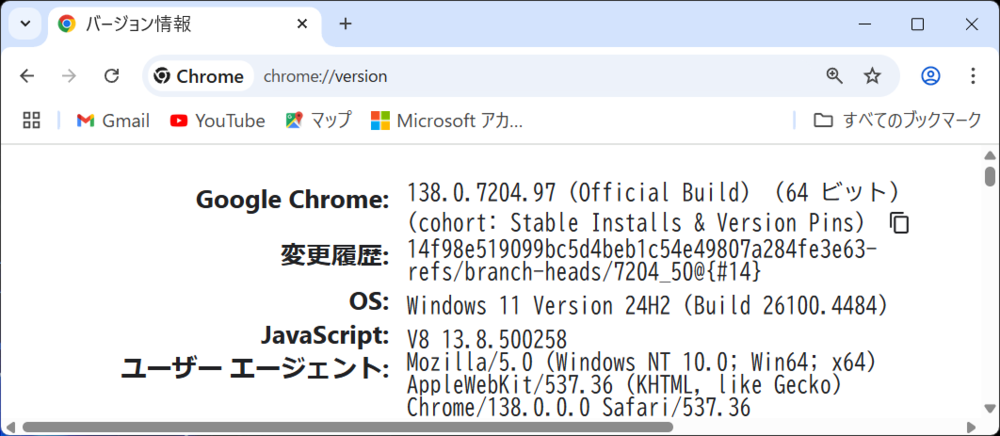Click the JavaScript: label
This screenshot has height=436, width=1000.
tap(325, 334)
